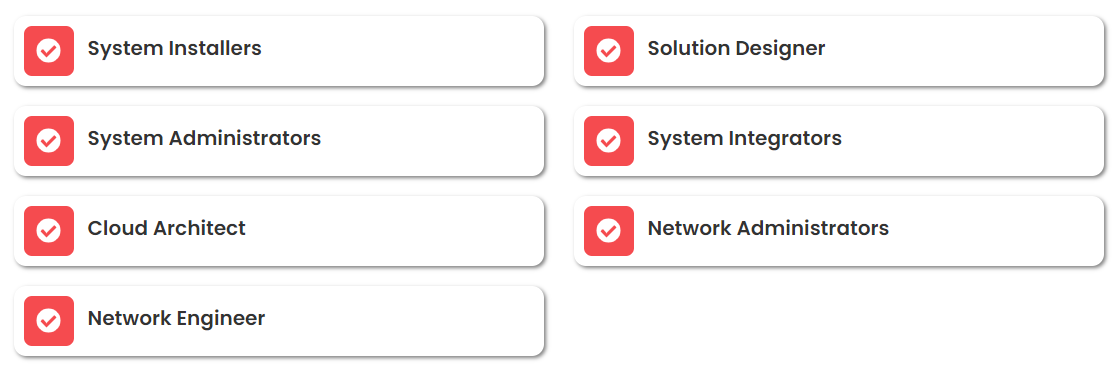The height and width of the screenshot is (368, 1116).
Task: Select the check icon for Network Engineer
Action: click(49, 321)
